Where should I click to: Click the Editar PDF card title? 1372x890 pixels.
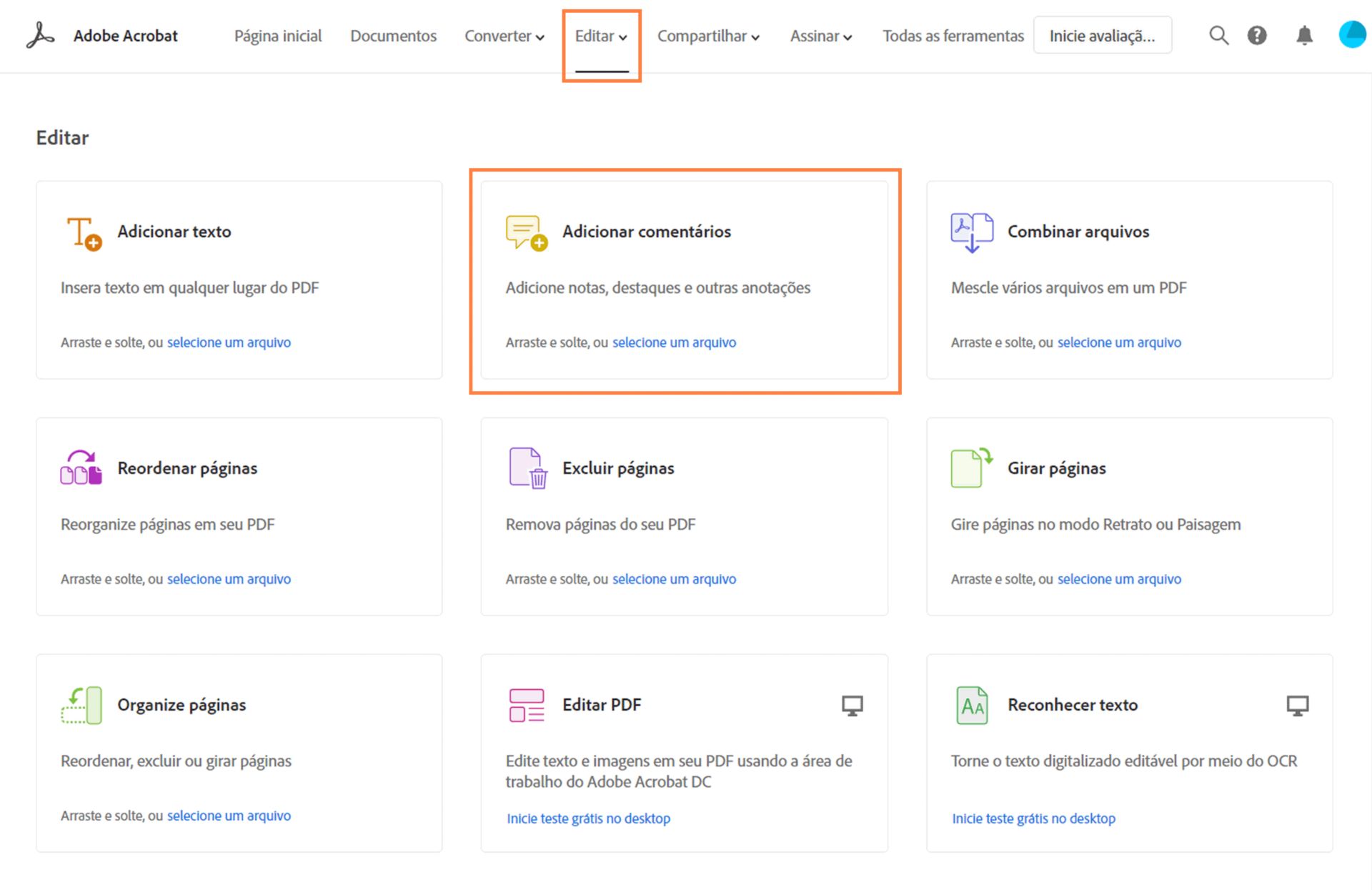pos(602,705)
